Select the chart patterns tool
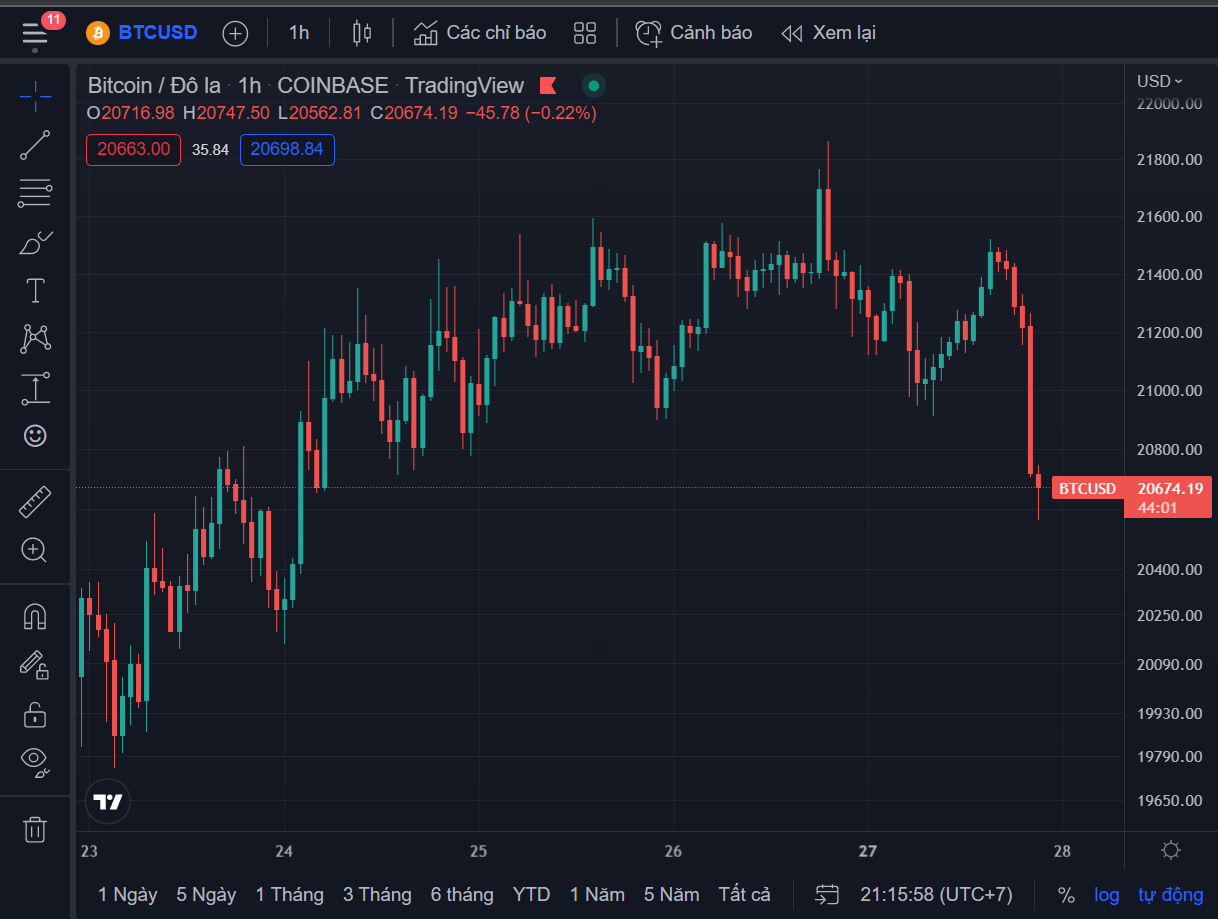The height and width of the screenshot is (919, 1218). coord(35,339)
